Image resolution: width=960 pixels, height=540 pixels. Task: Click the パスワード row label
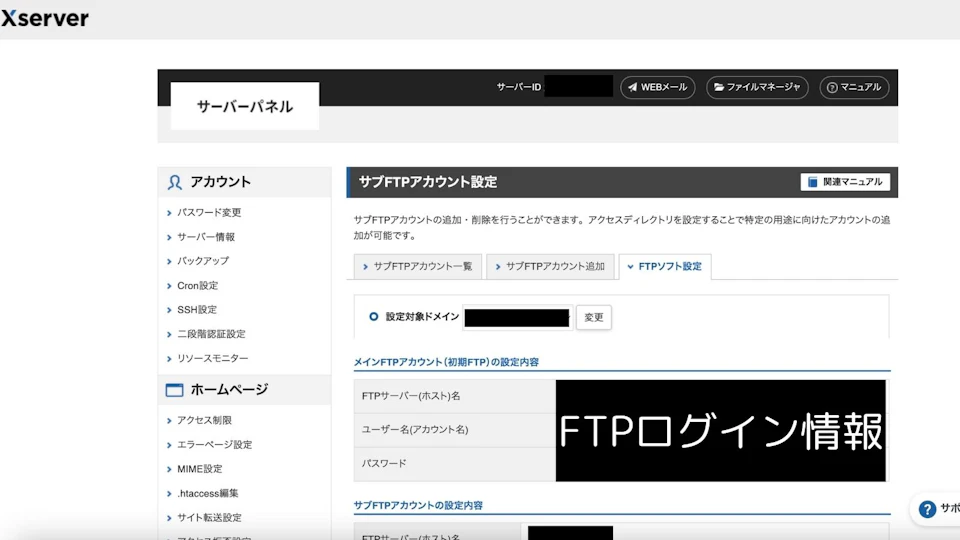[384, 463]
